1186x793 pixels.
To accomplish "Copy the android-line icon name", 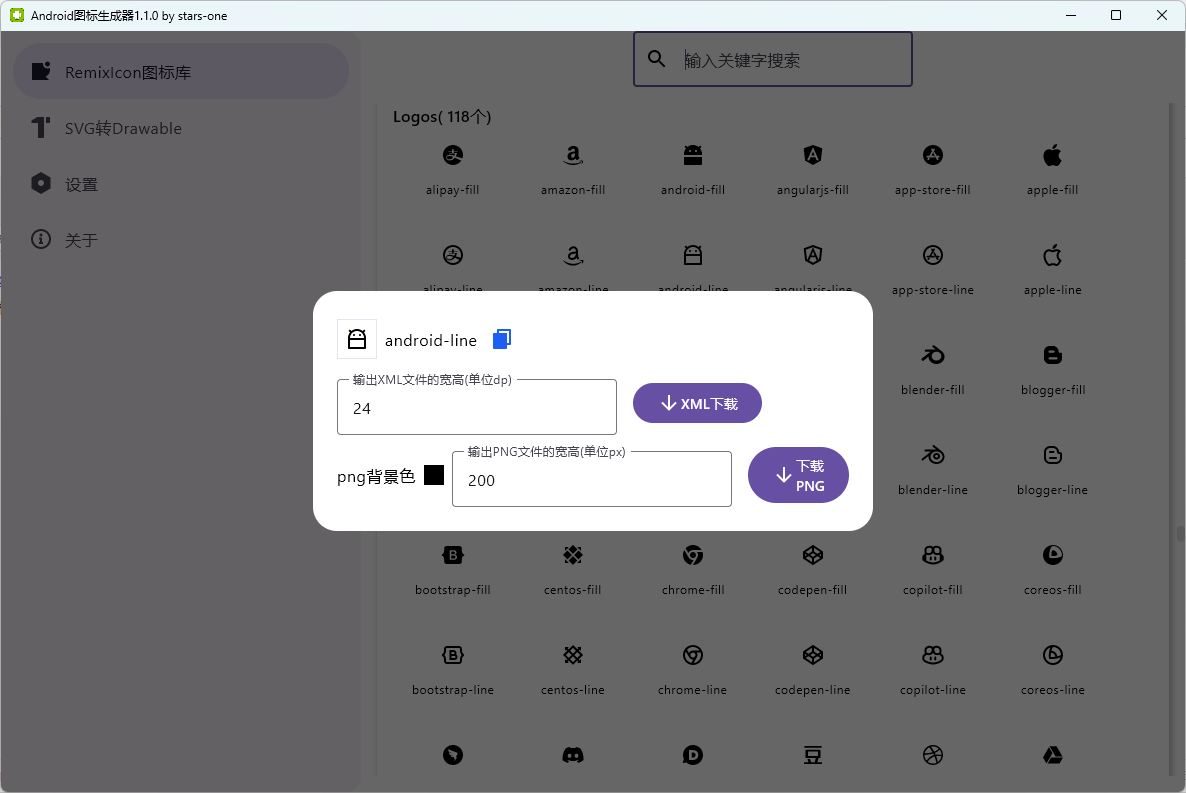I will (501, 340).
